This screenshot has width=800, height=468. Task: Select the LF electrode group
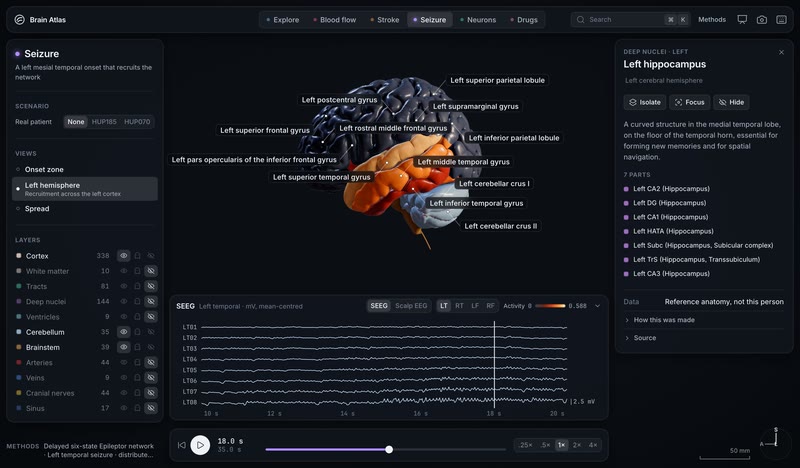coord(475,306)
